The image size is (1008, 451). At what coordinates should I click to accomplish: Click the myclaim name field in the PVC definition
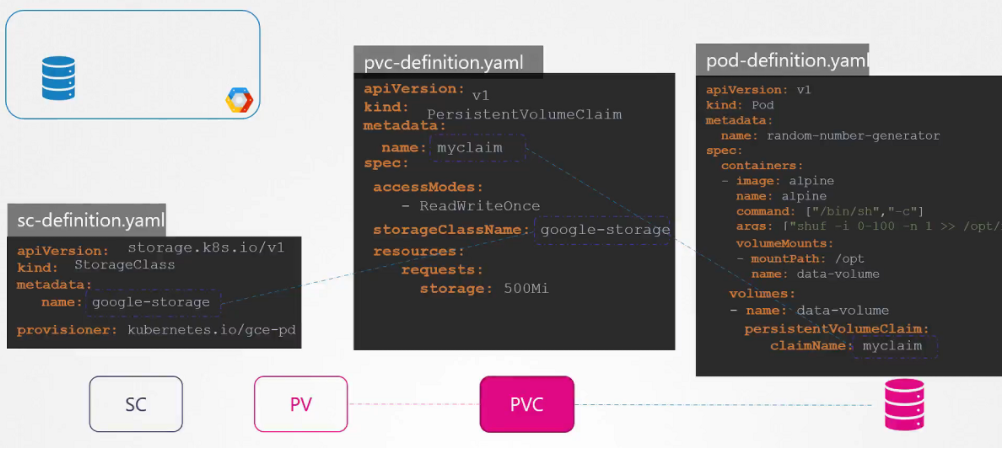478,148
